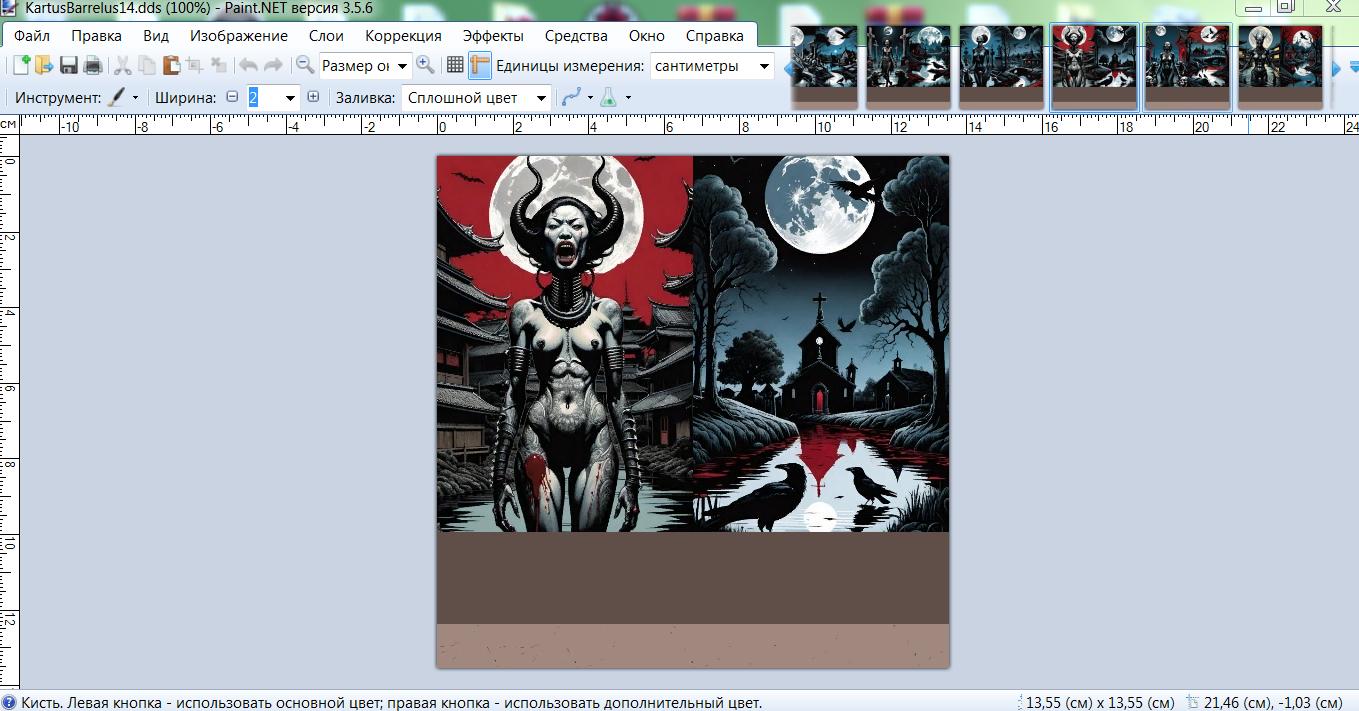Click the New image icon
This screenshot has height=711, width=1359.
(x=20, y=66)
